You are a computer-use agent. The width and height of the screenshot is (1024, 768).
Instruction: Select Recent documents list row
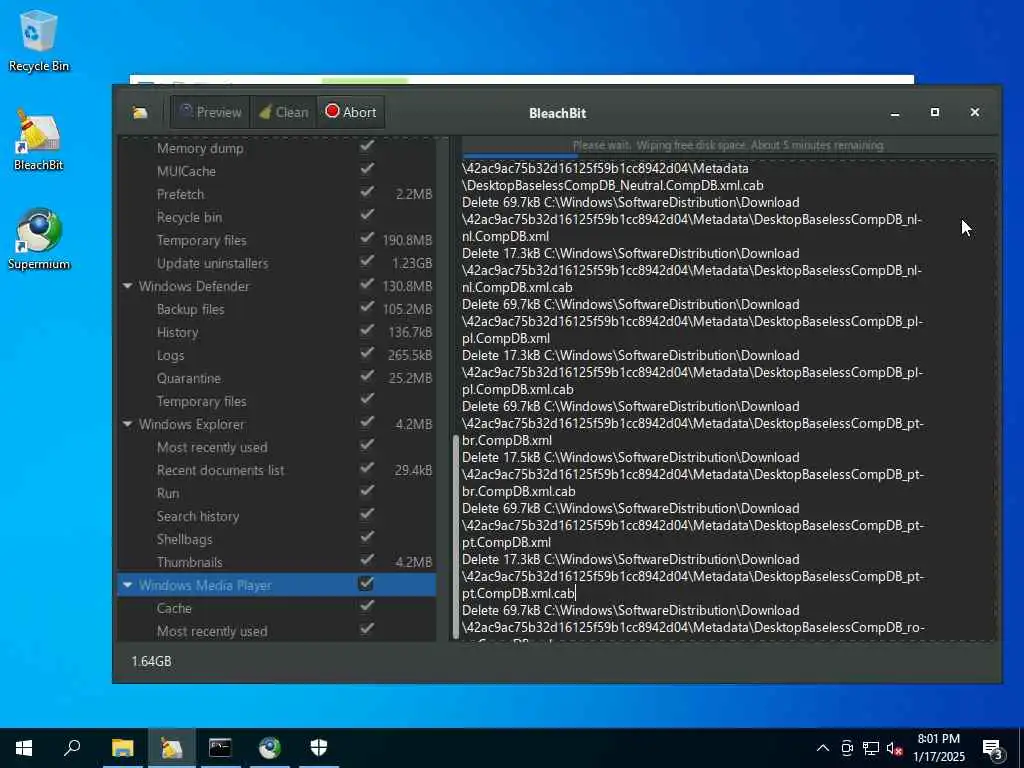[277, 470]
